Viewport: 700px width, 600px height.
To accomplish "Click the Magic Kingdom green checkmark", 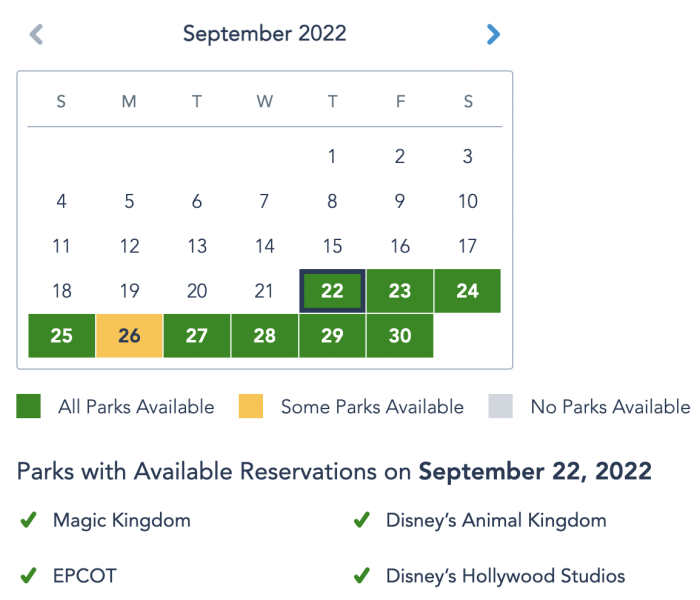I will coord(29,520).
